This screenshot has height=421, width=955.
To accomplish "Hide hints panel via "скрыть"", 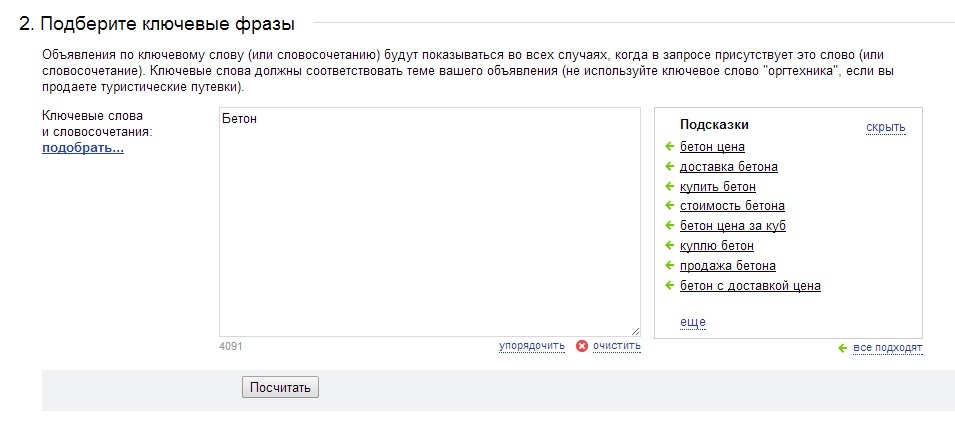I will coord(886,127).
